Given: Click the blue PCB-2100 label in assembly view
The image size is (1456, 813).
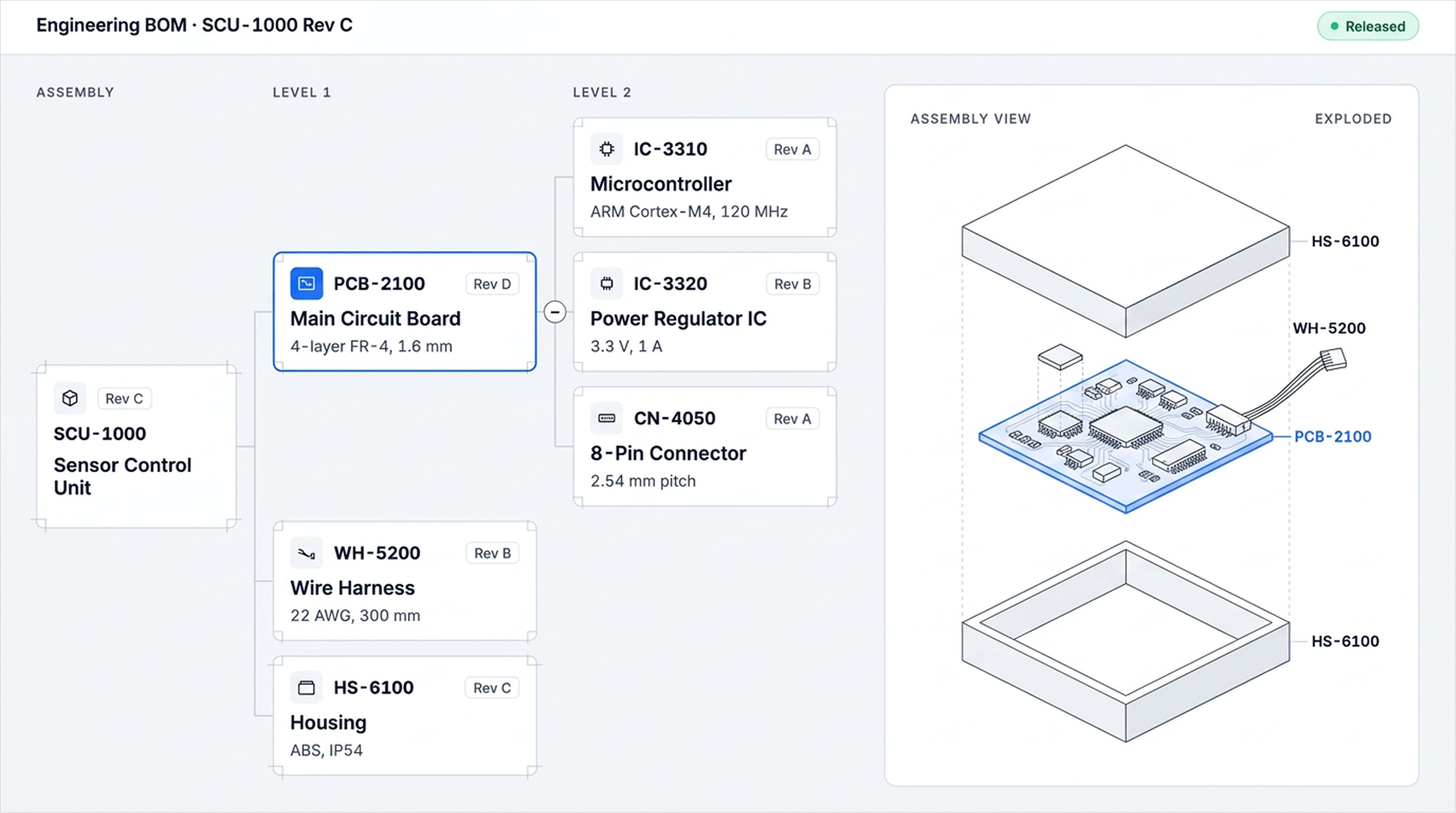Looking at the screenshot, I should pos(1333,436).
